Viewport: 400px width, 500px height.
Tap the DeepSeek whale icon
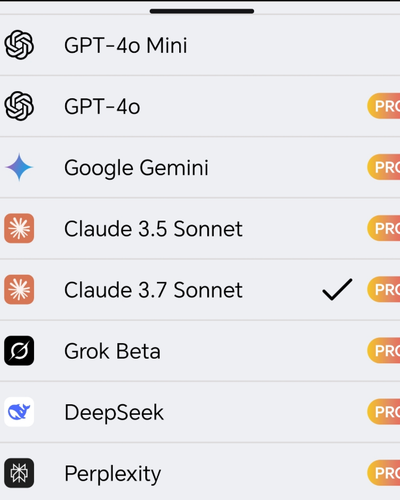click(19, 412)
